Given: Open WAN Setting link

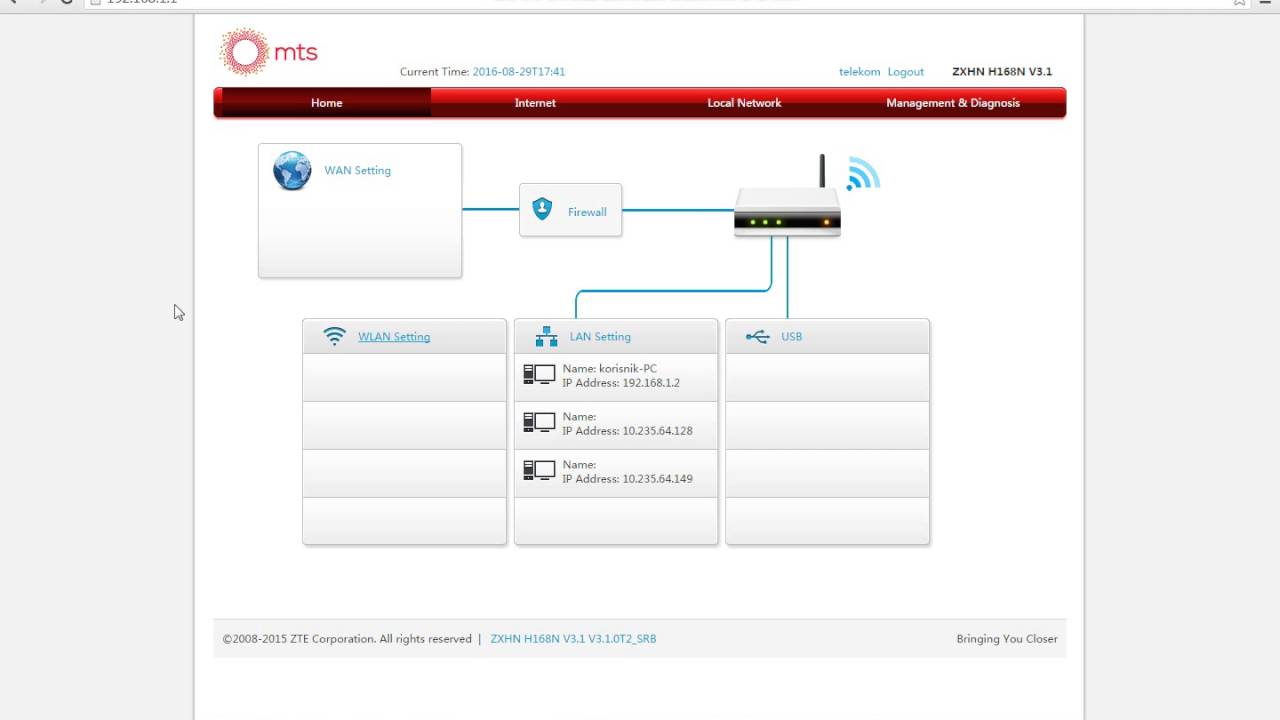Looking at the screenshot, I should point(357,171).
